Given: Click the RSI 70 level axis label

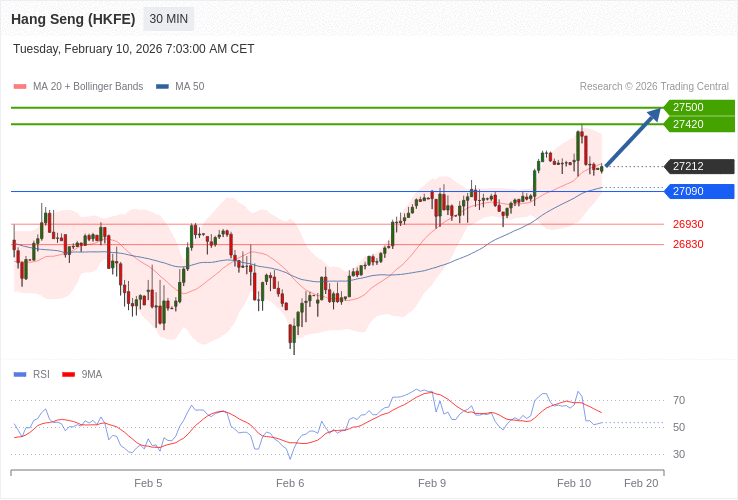Looking at the screenshot, I should (679, 400).
